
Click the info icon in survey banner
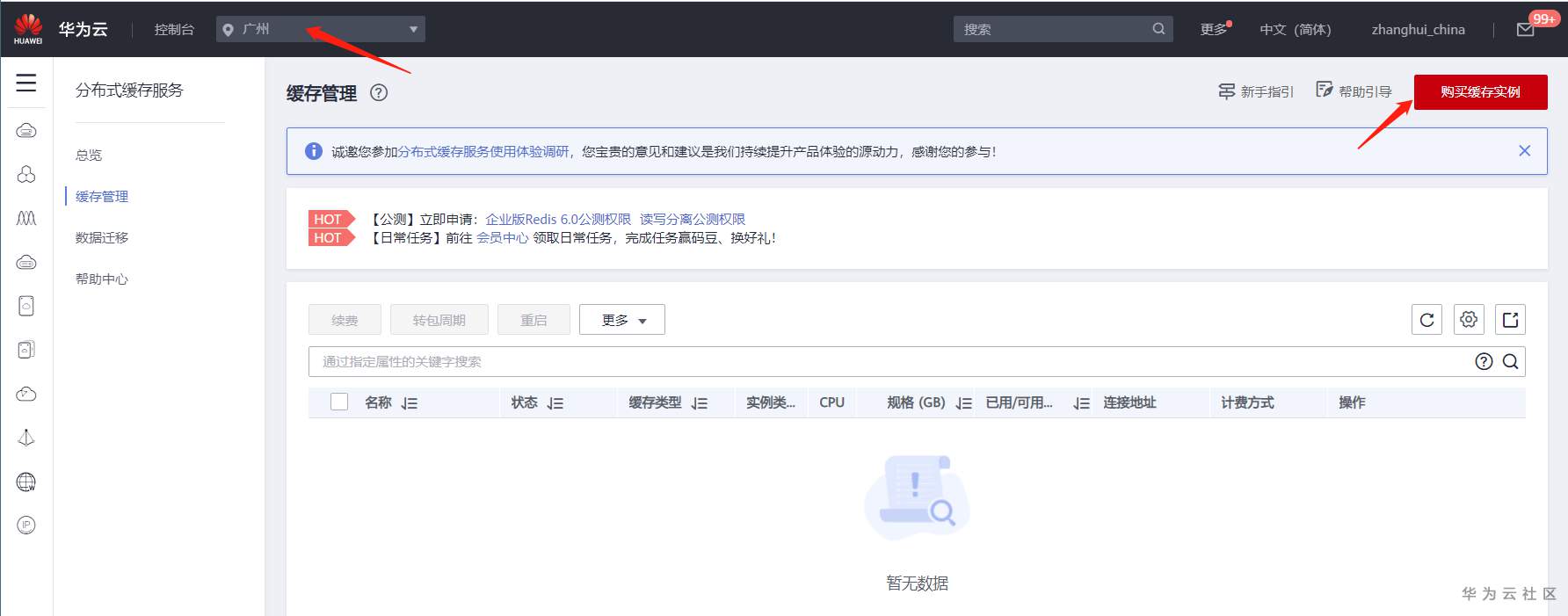[x=313, y=151]
